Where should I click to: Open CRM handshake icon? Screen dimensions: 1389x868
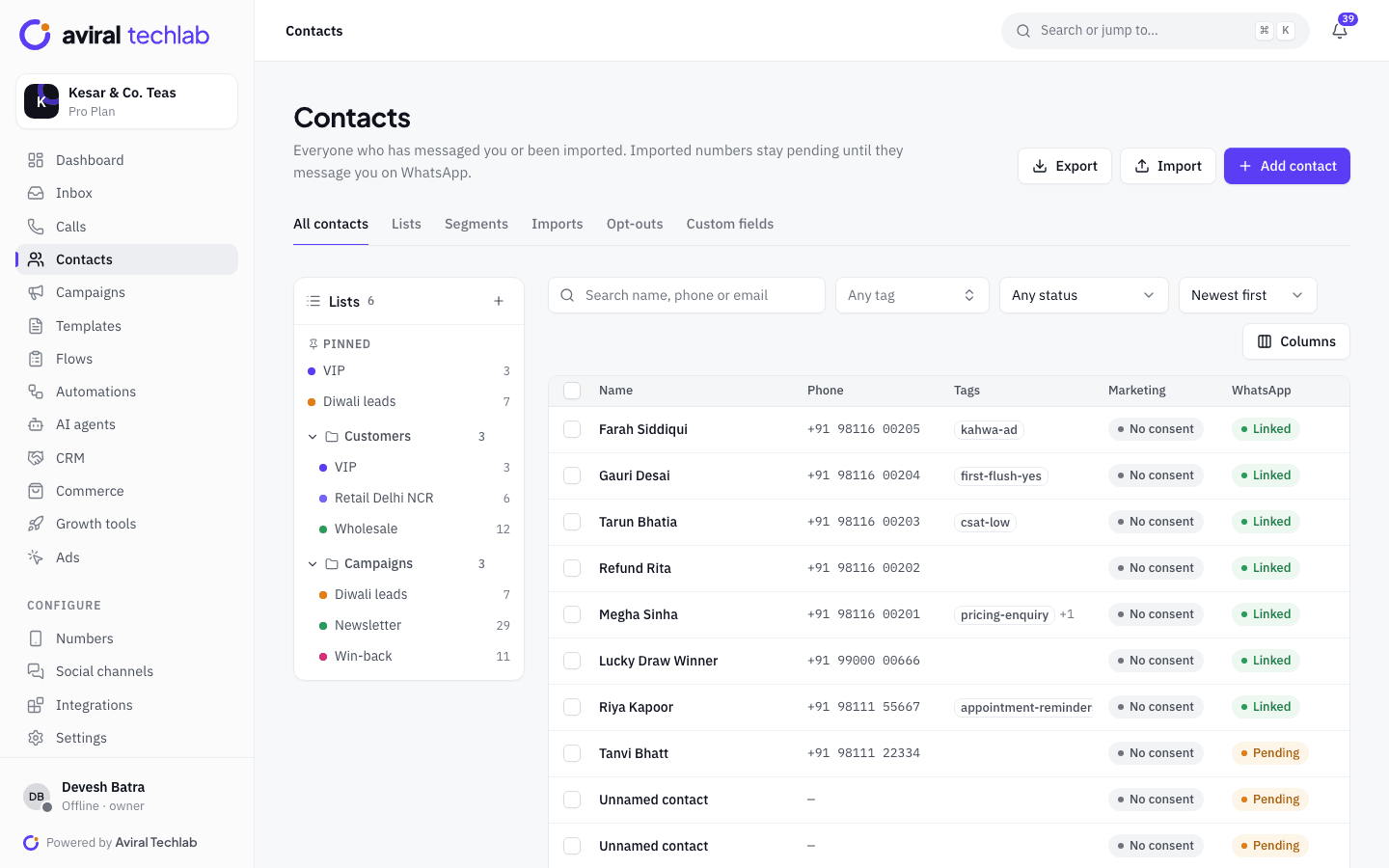click(36, 458)
